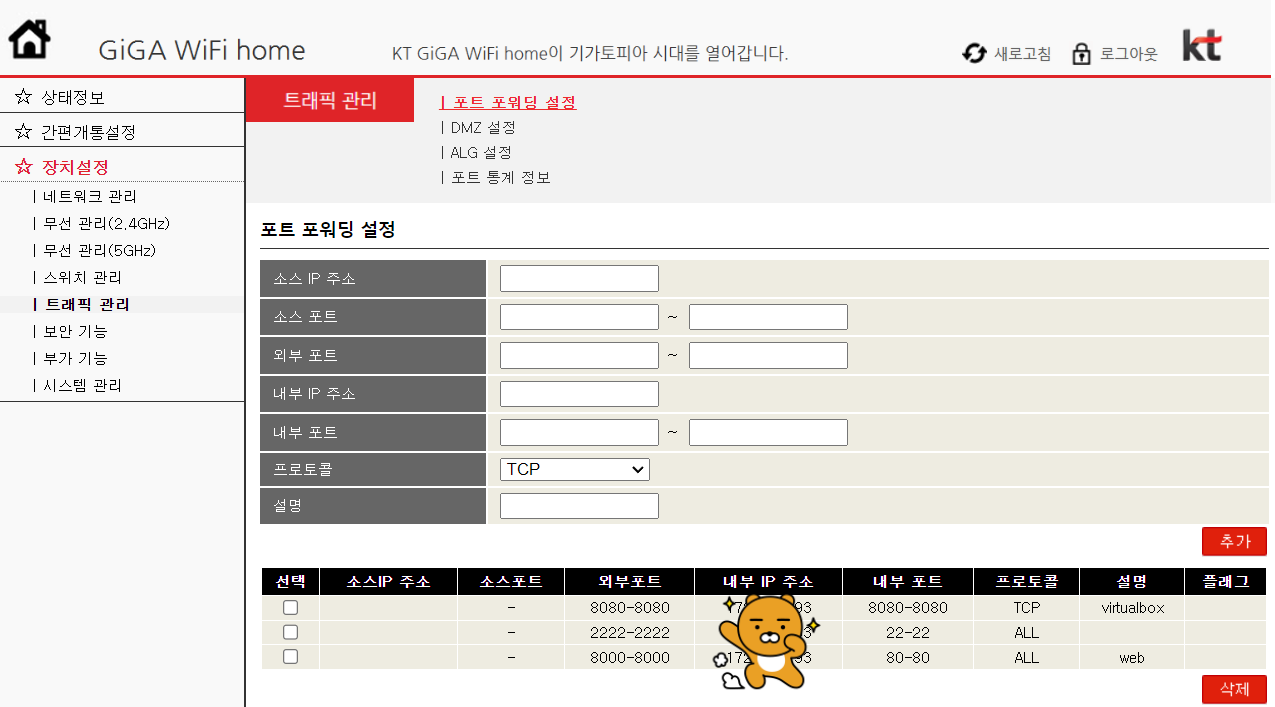
Task: Check the box for 8080-8080 virtualbox rule
Action: tap(290, 607)
